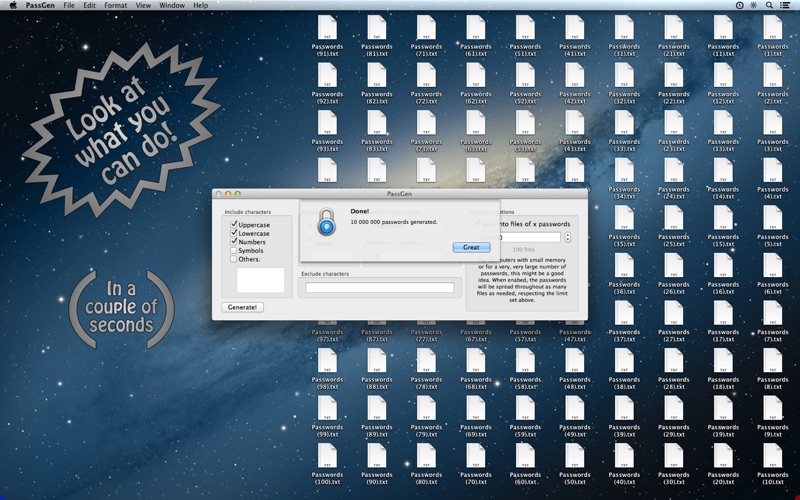Click the Great button in the dialog

(x=471, y=247)
